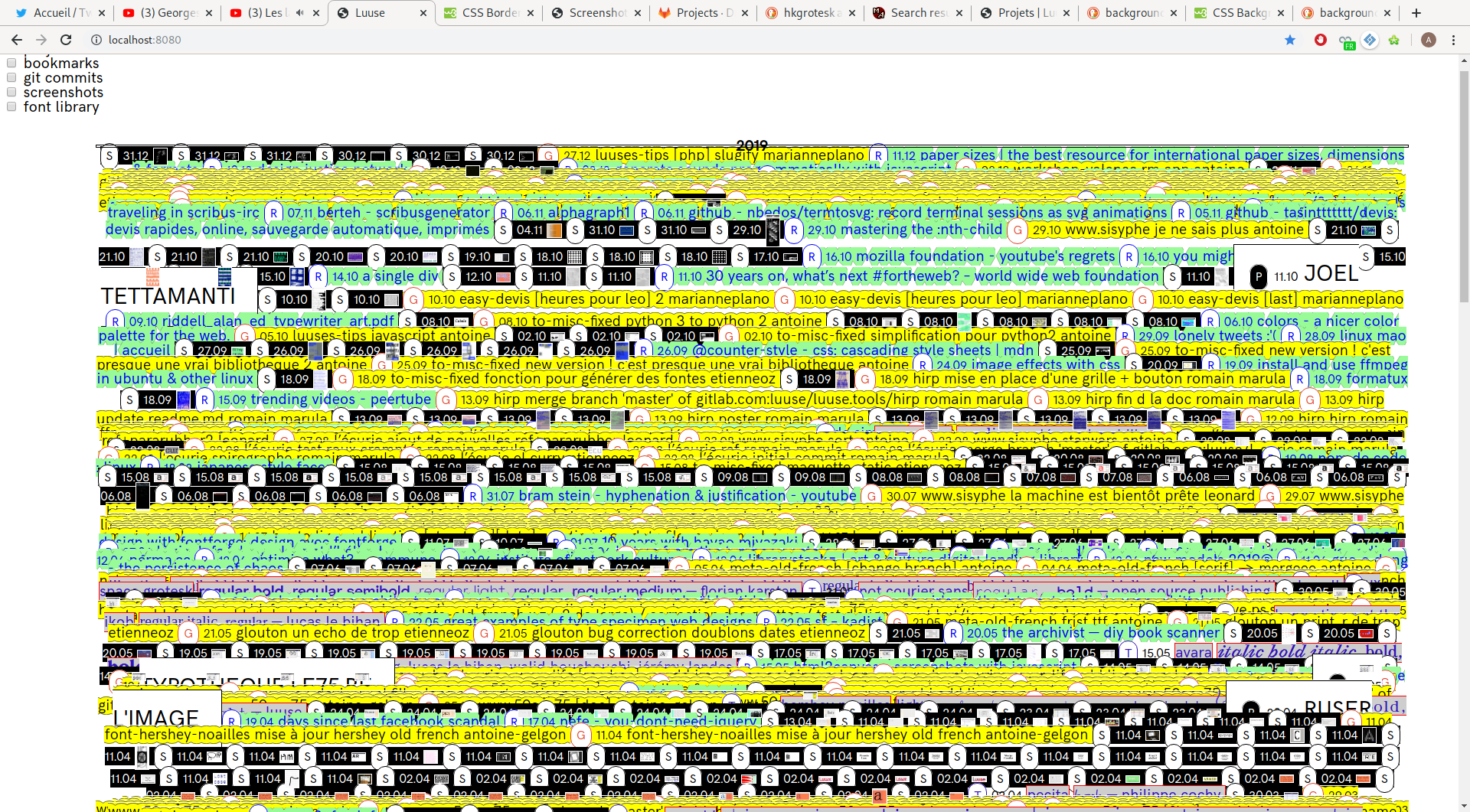Click the browser back arrow
Screen dimensions: 1470x812
tap(17, 40)
